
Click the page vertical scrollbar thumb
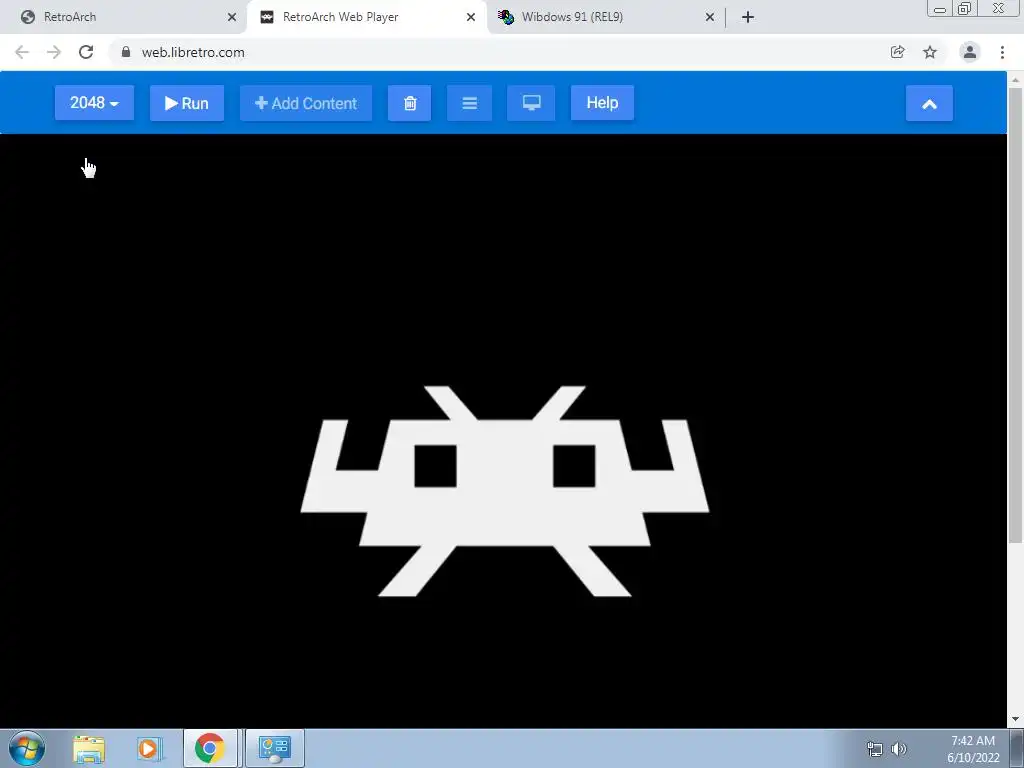pyautogui.click(x=1015, y=315)
